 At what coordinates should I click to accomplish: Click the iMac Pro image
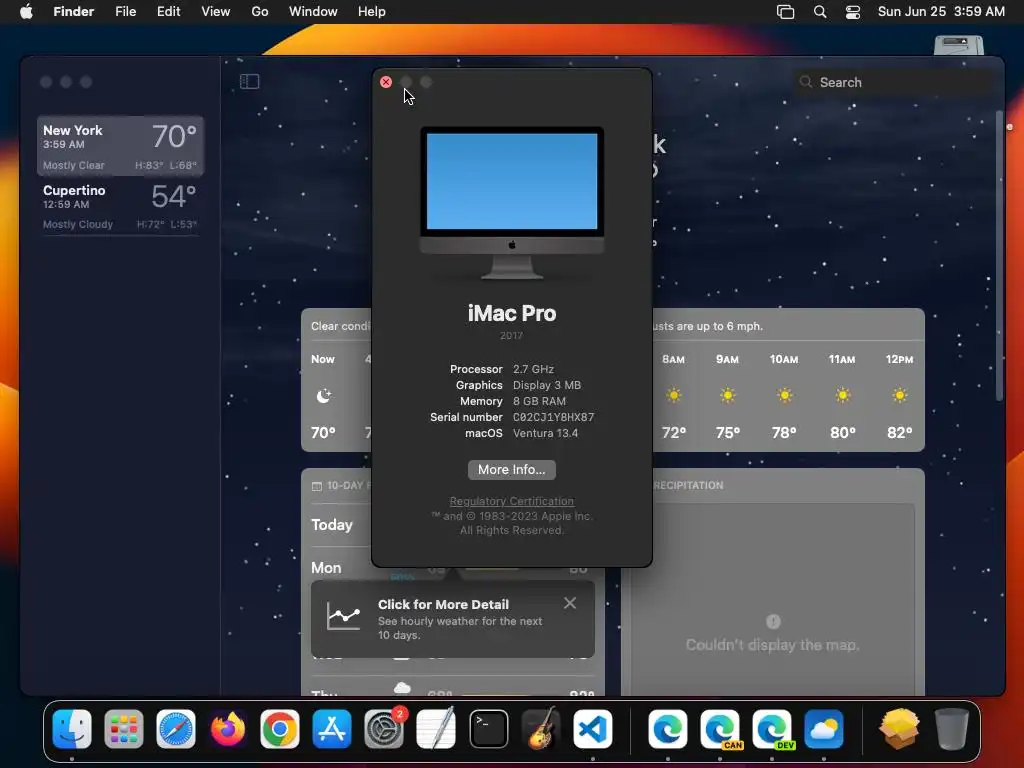(512, 203)
